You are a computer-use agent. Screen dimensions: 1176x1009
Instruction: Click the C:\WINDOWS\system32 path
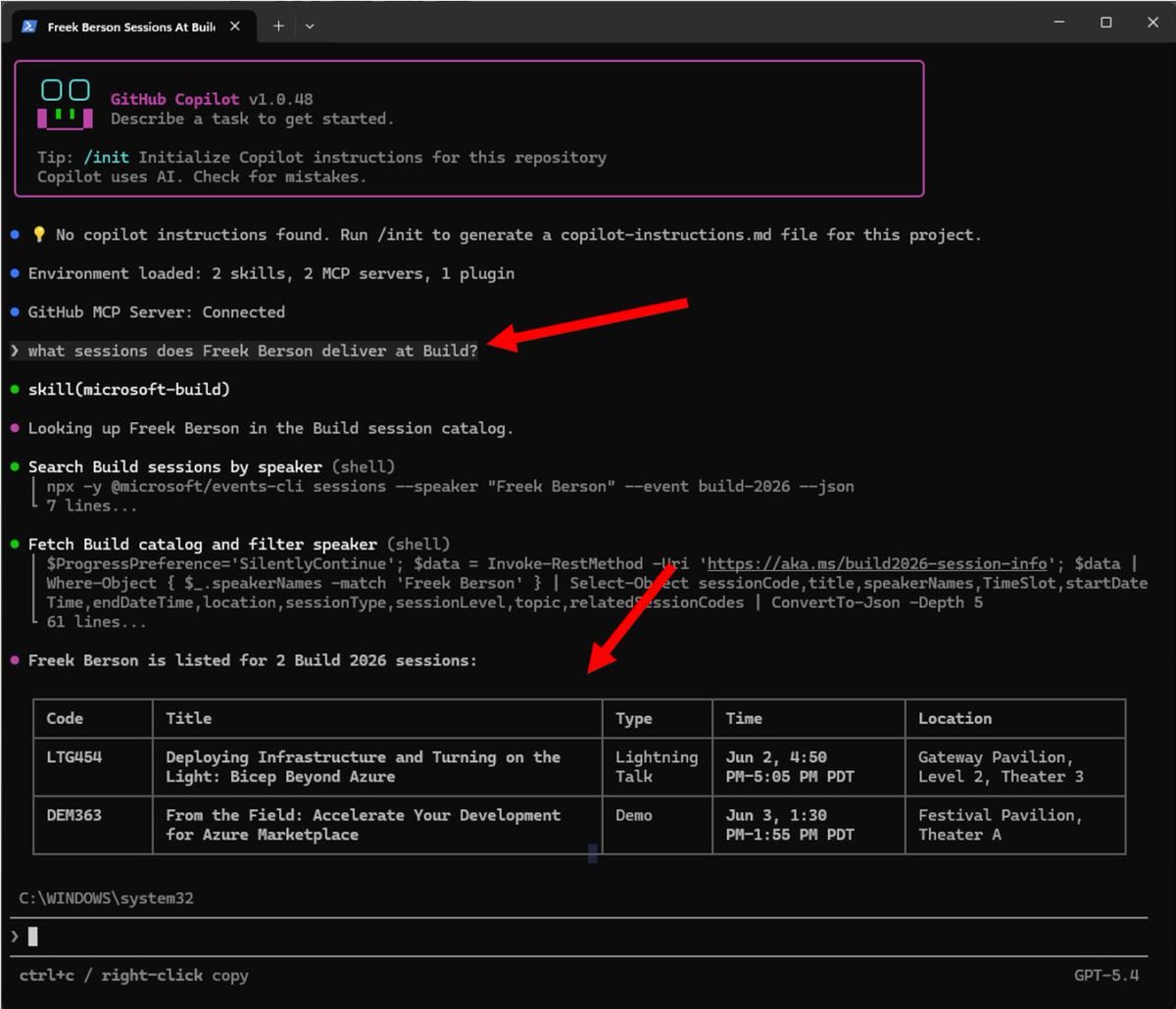pos(106,898)
